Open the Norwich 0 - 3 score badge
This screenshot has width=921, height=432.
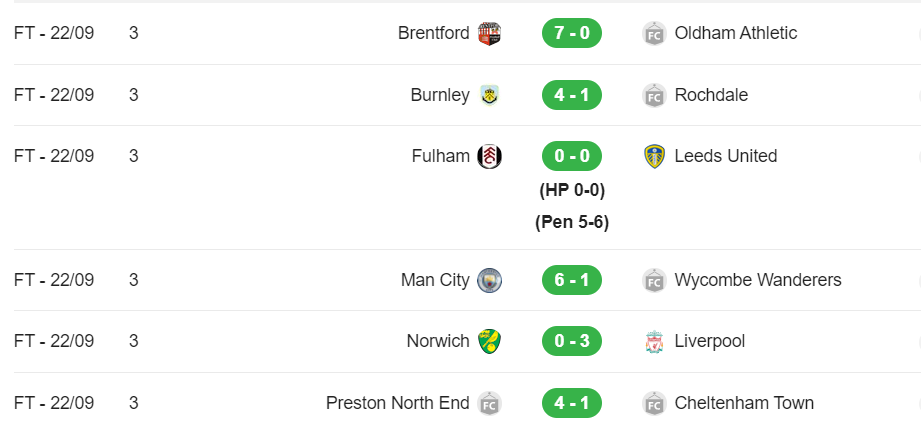pyautogui.click(x=572, y=341)
